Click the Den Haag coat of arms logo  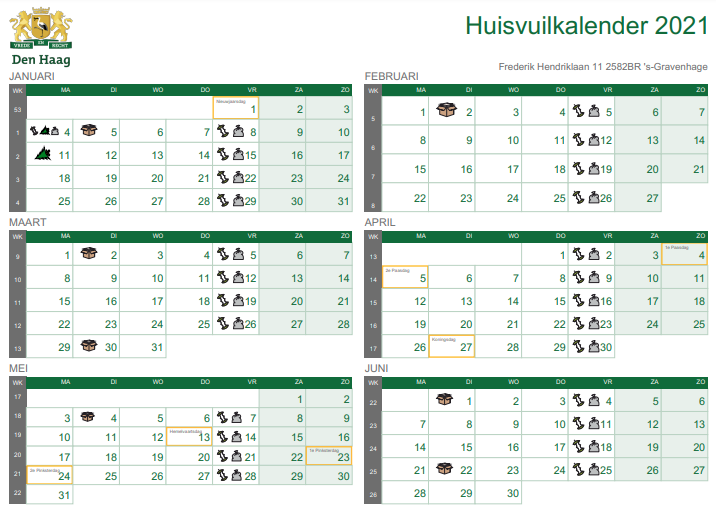pyautogui.click(x=41, y=28)
